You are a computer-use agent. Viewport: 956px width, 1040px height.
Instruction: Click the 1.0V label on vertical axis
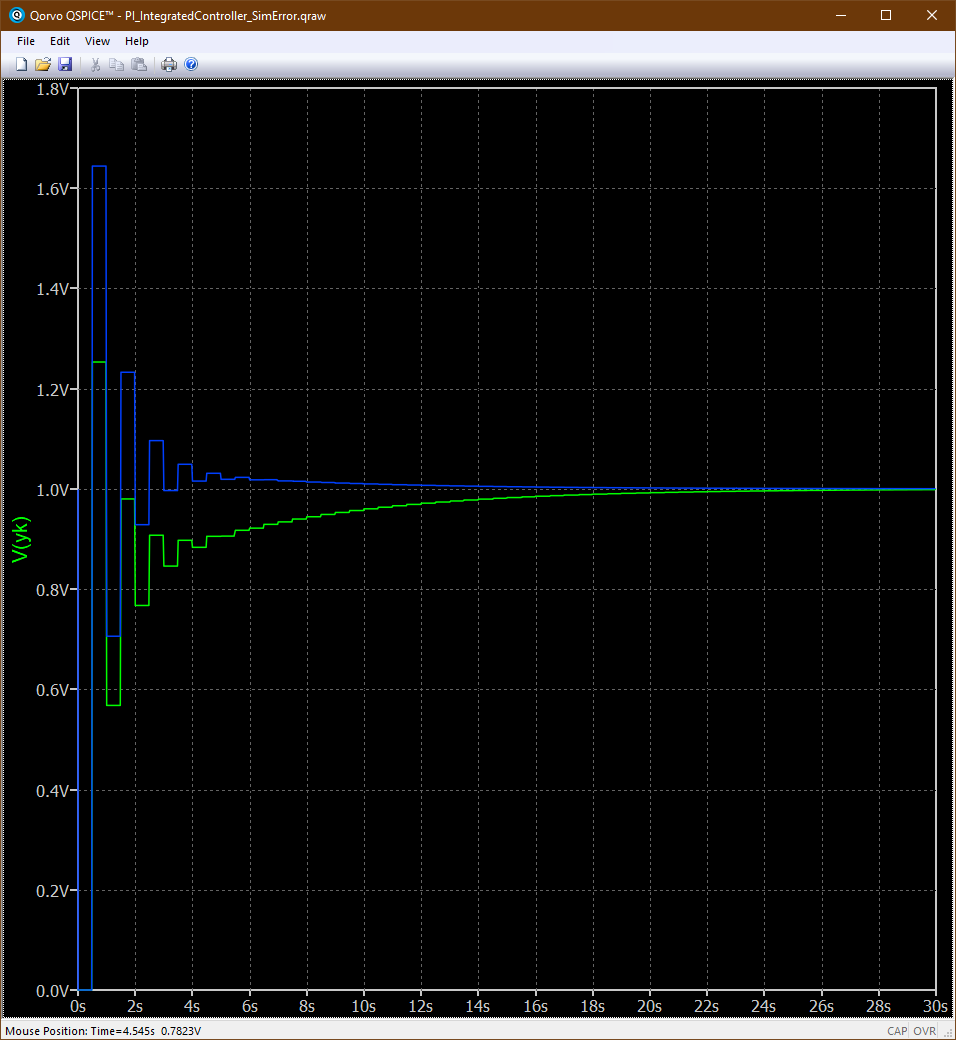pyautogui.click(x=52, y=490)
